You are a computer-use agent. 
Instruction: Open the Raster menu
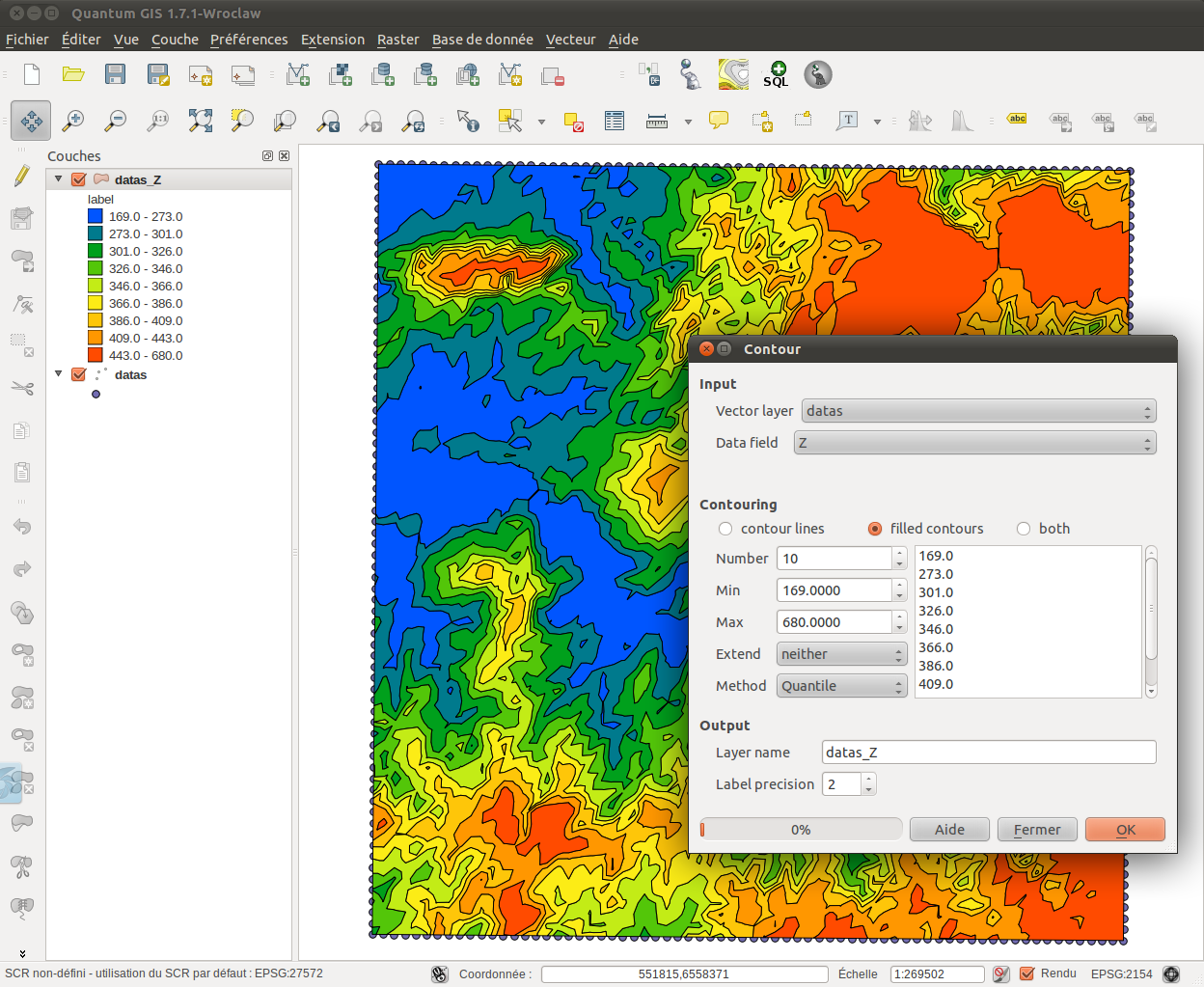pos(397,40)
